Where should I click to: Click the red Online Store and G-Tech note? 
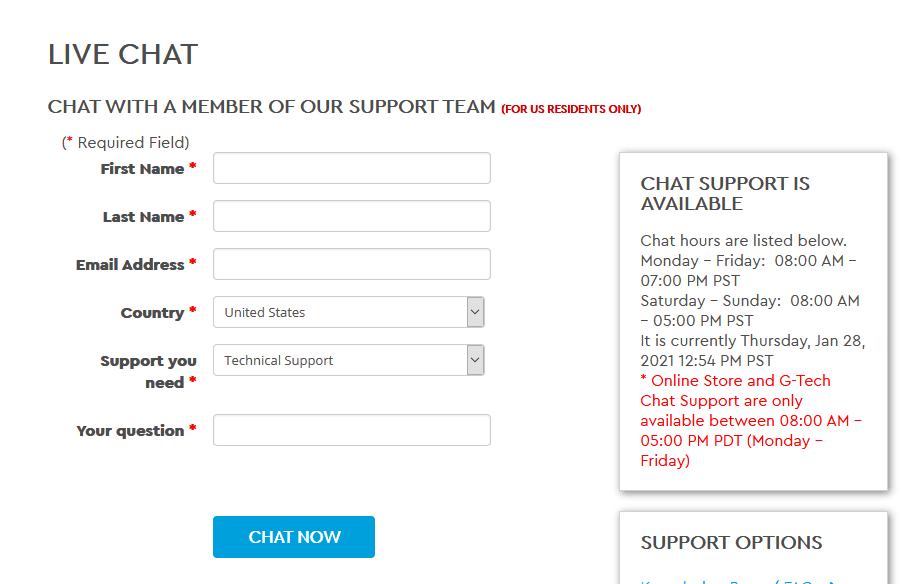pyautogui.click(x=751, y=421)
